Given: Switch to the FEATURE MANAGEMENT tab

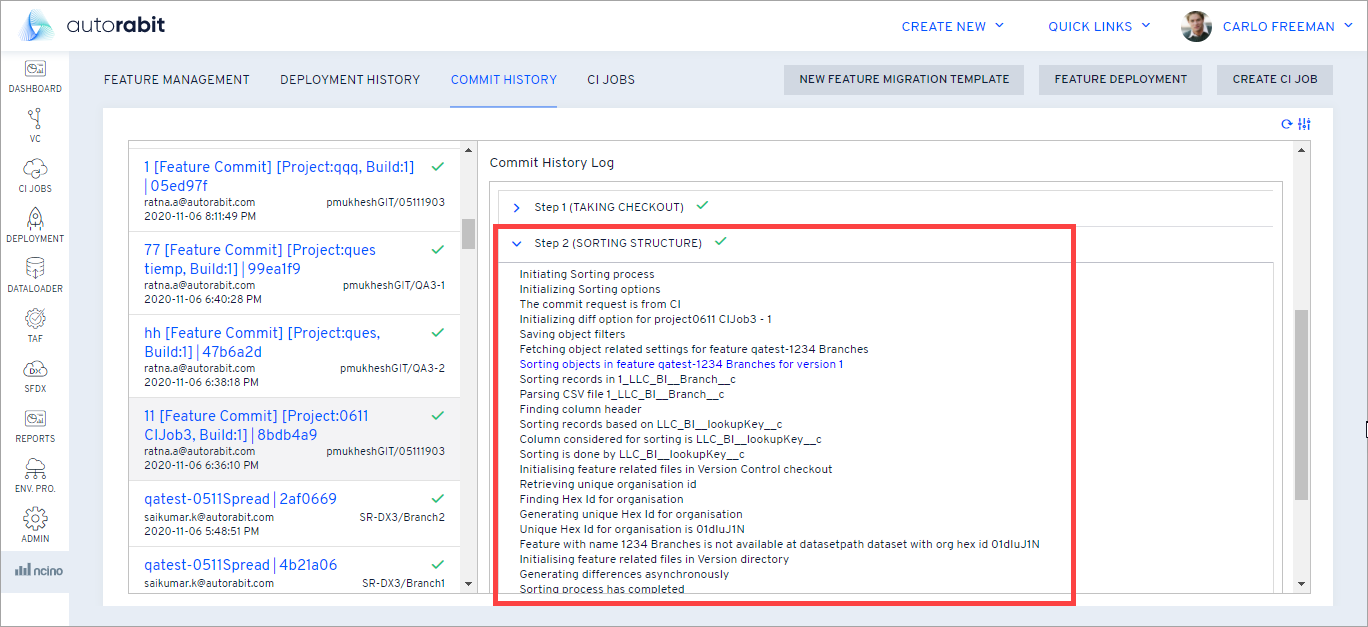Looking at the screenshot, I should [176, 79].
